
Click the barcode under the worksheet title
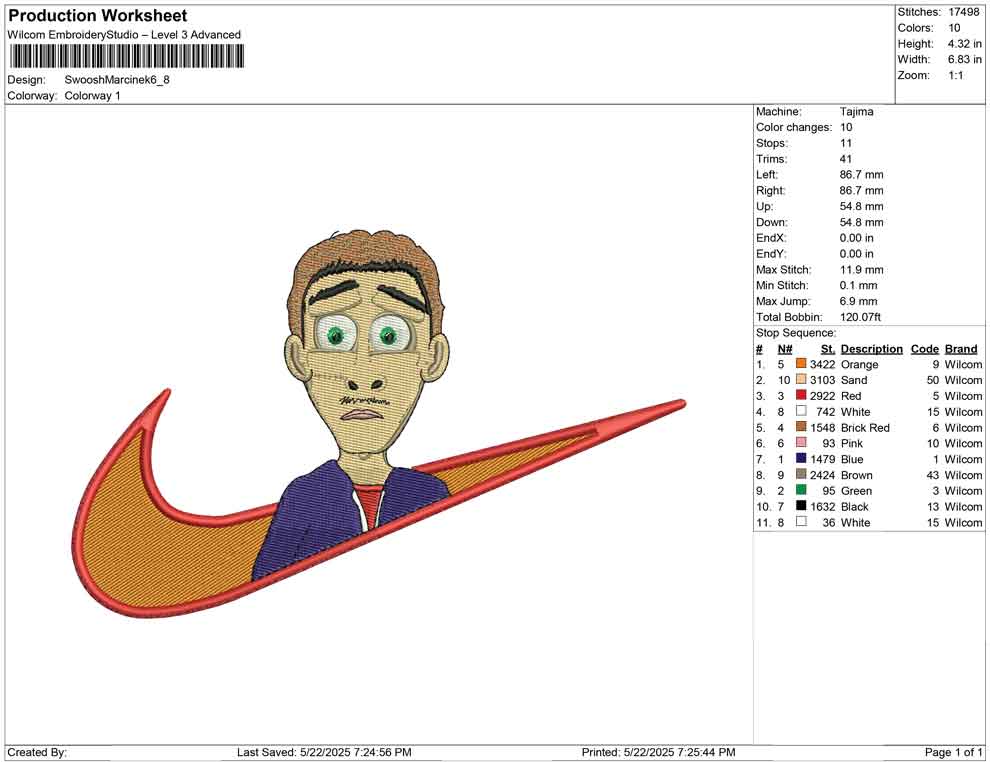(126, 56)
